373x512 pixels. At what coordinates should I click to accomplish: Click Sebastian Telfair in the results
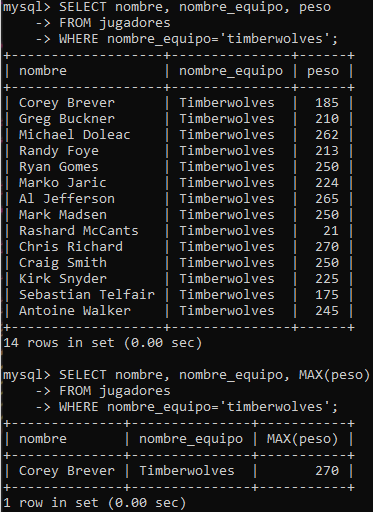(87, 295)
